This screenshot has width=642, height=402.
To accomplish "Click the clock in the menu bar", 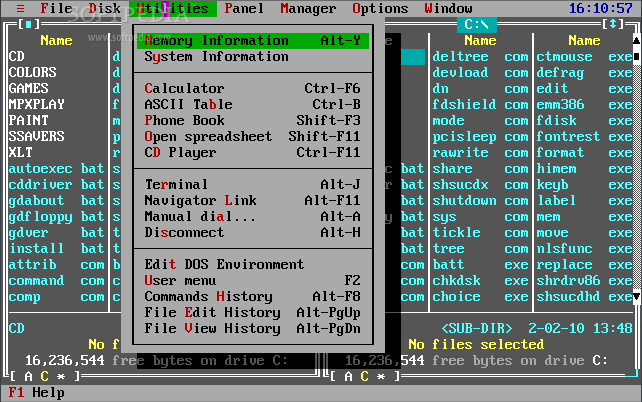I will [x=601, y=8].
